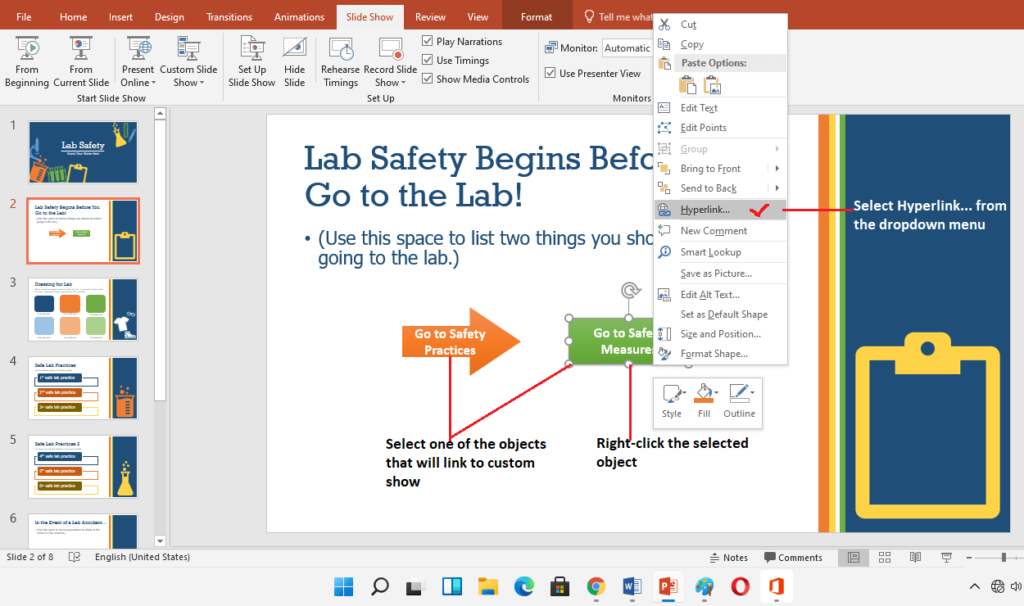
Task: Start slide show From Beginning
Action: coord(27,62)
